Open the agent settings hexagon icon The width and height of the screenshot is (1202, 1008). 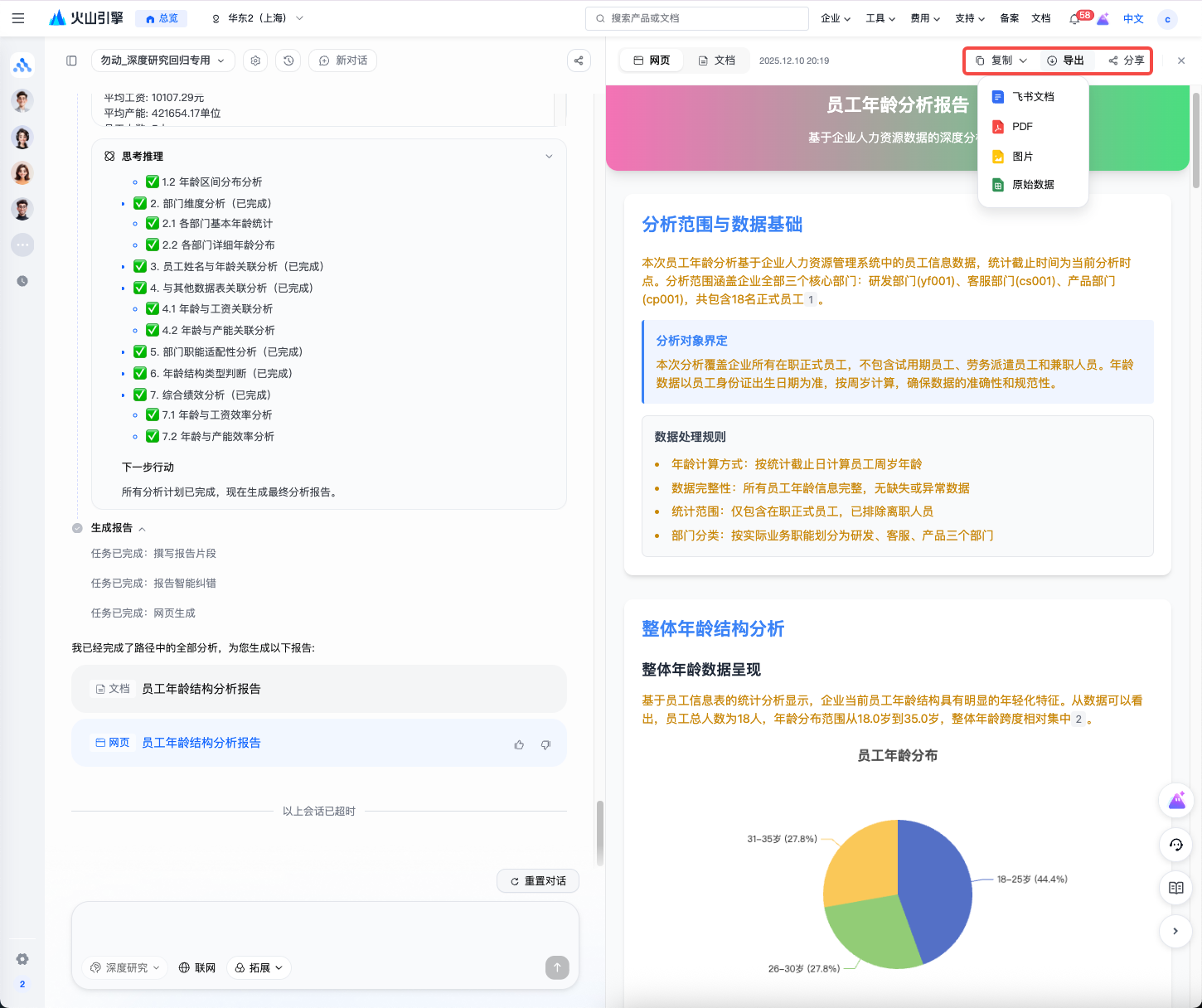pos(255,61)
